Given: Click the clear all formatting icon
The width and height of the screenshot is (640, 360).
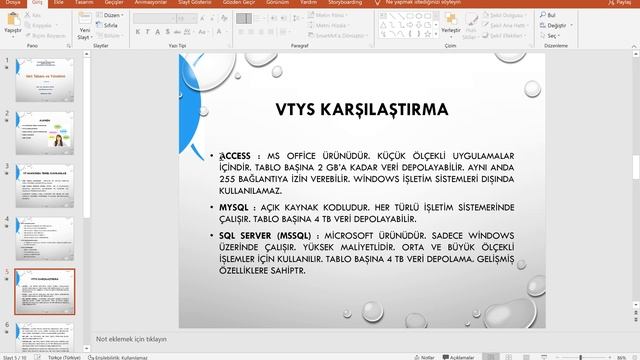Looking at the screenshot, I should point(224,18).
